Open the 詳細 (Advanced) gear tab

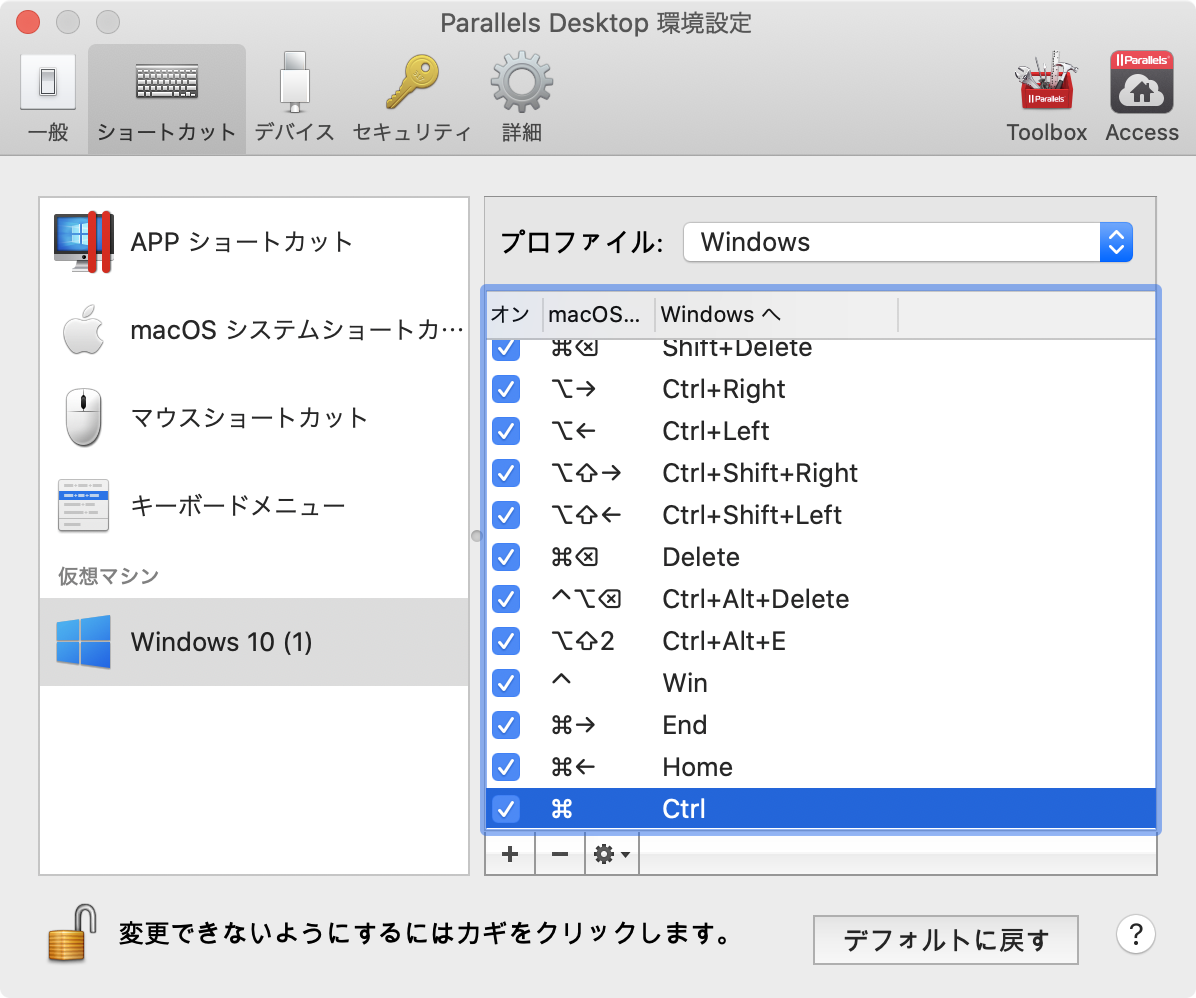[522, 99]
